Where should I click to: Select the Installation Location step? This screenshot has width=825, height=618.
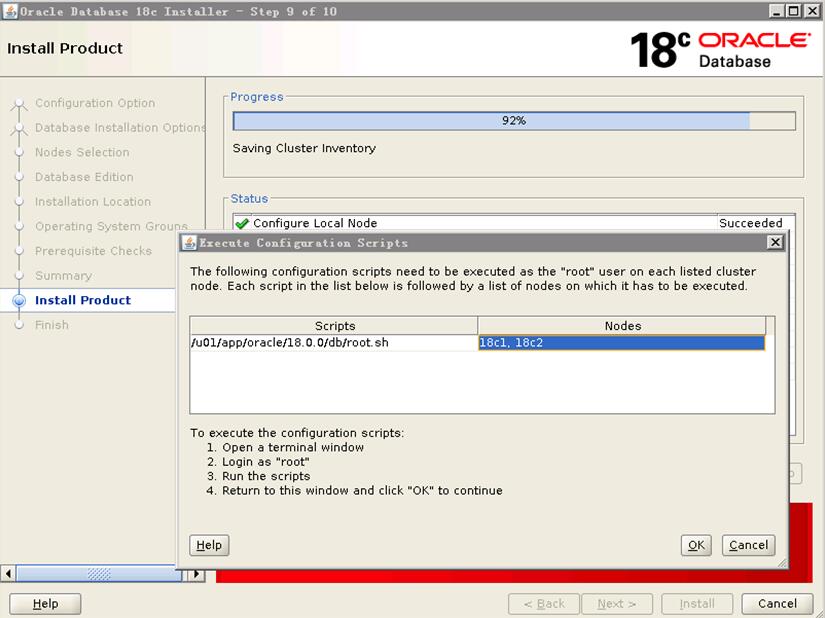(x=93, y=202)
